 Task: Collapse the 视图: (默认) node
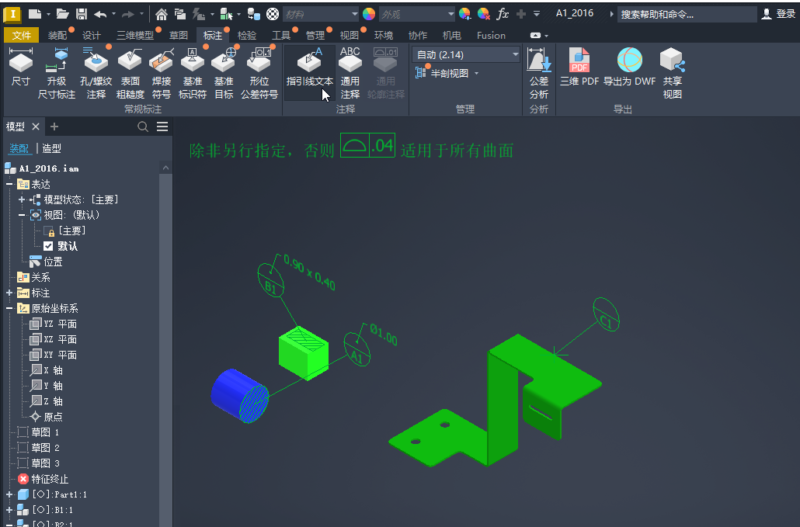(x=21, y=215)
